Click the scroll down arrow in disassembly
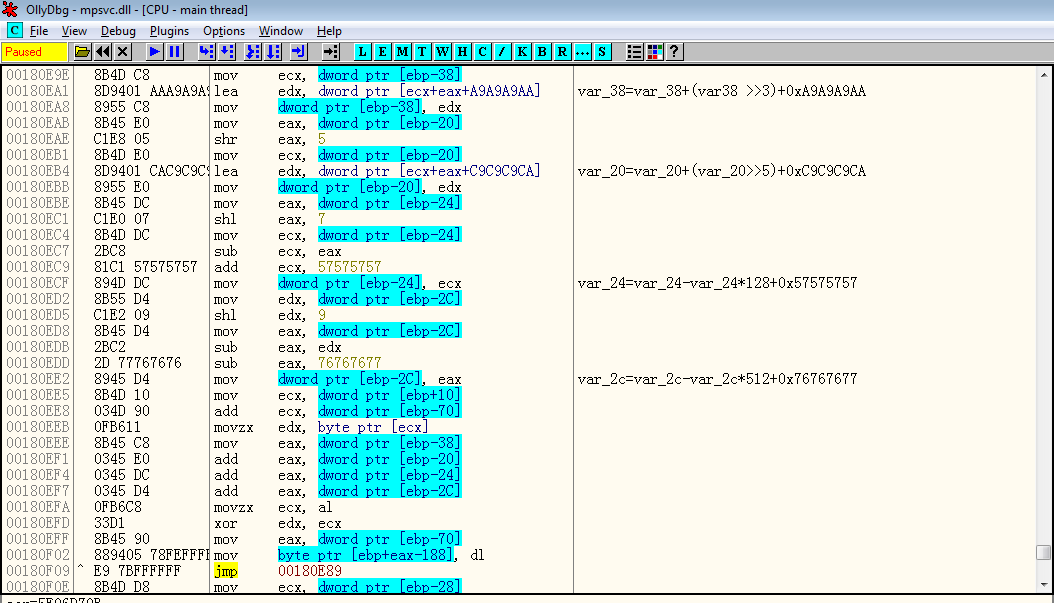Viewport: 1054px width, 603px height. coord(1044,585)
